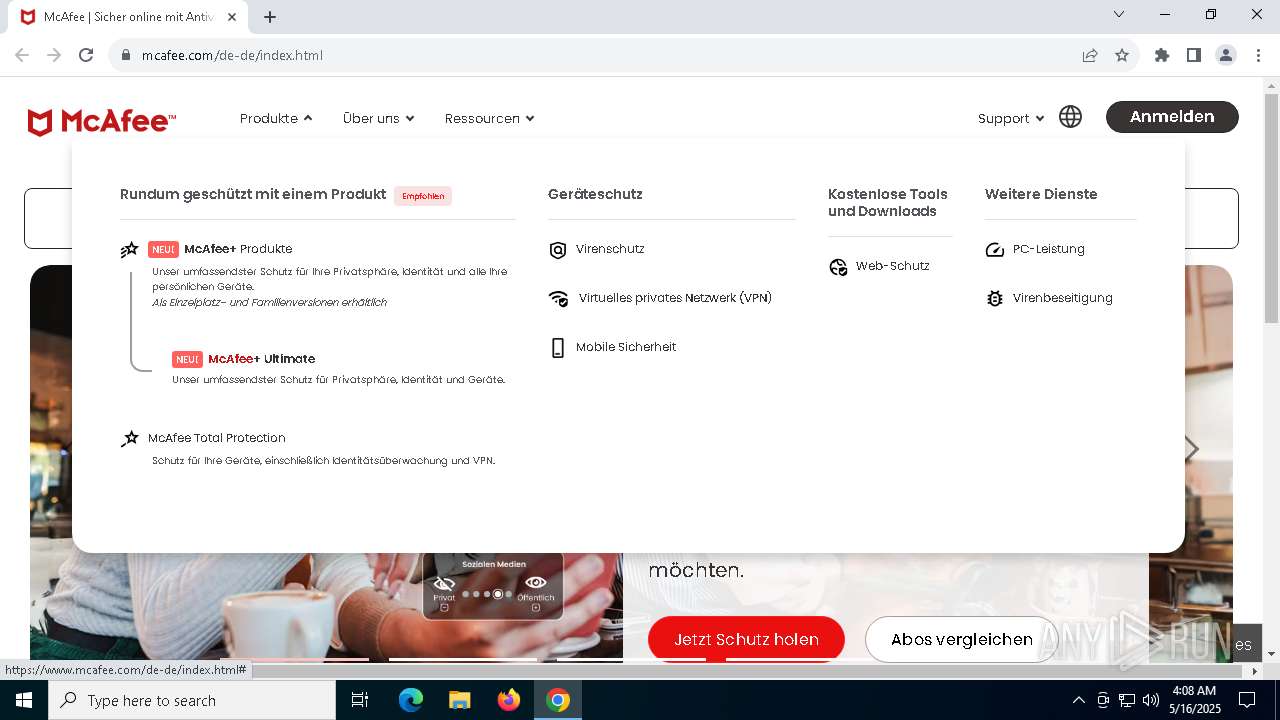
Task: Open the Web-Schutz link
Action: tap(893, 266)
